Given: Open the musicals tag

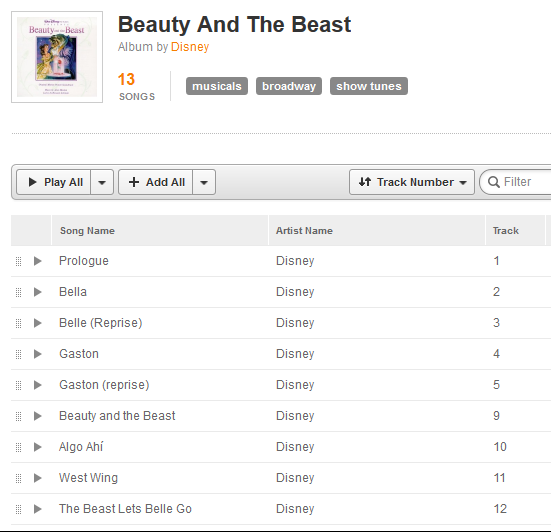Looking at the screenshot, I should (217, 86).
